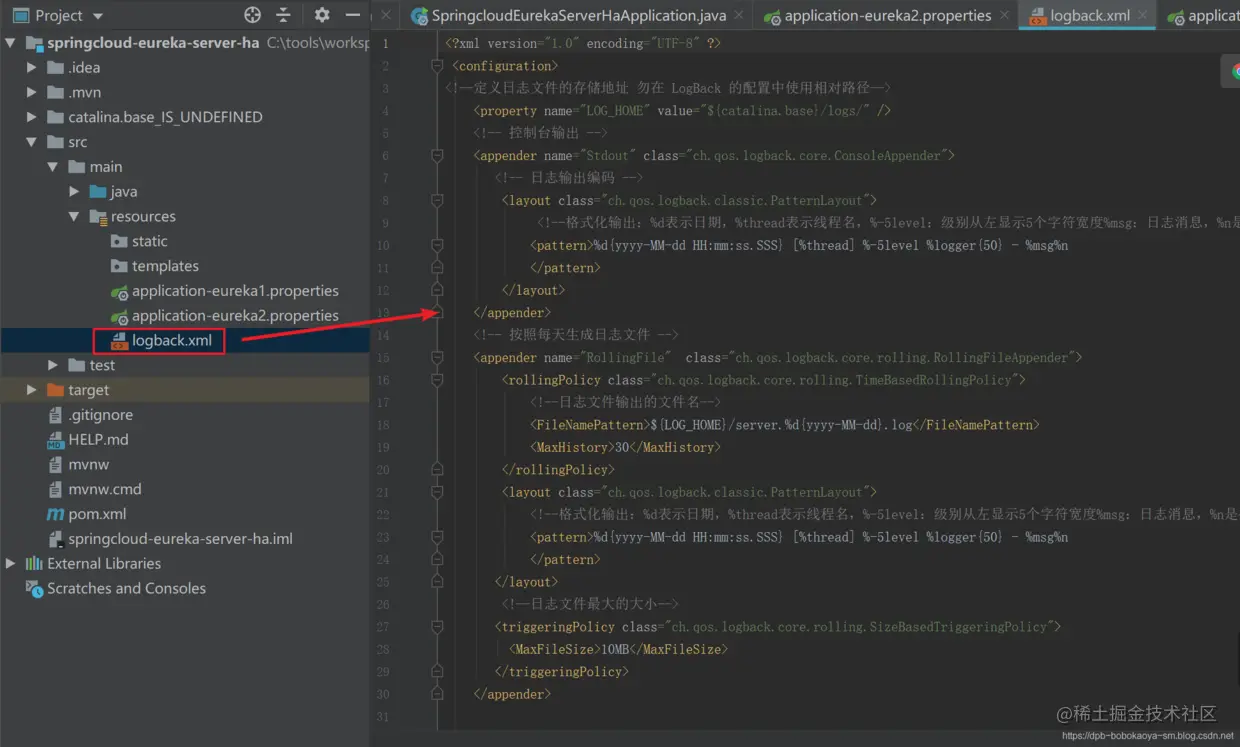
Task: Fold the rollingPolicy block at line 16
Action: 437,380
